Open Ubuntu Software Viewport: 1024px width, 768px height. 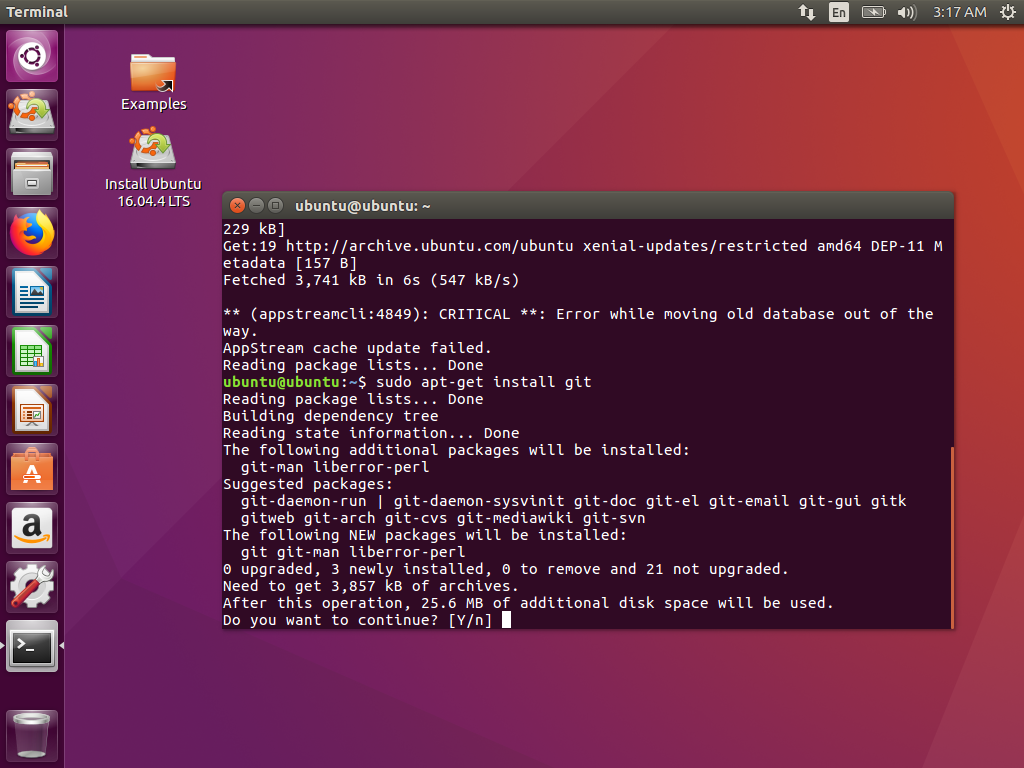[x=31, y=468]
